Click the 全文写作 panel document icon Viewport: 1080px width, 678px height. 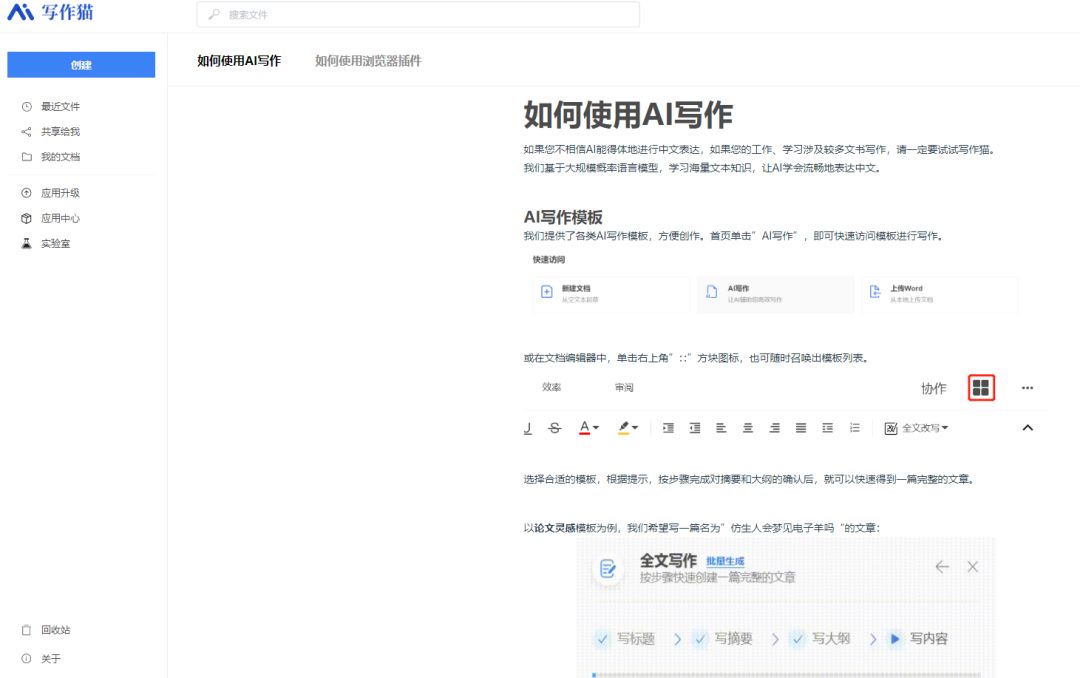click(x=608, y=568)
